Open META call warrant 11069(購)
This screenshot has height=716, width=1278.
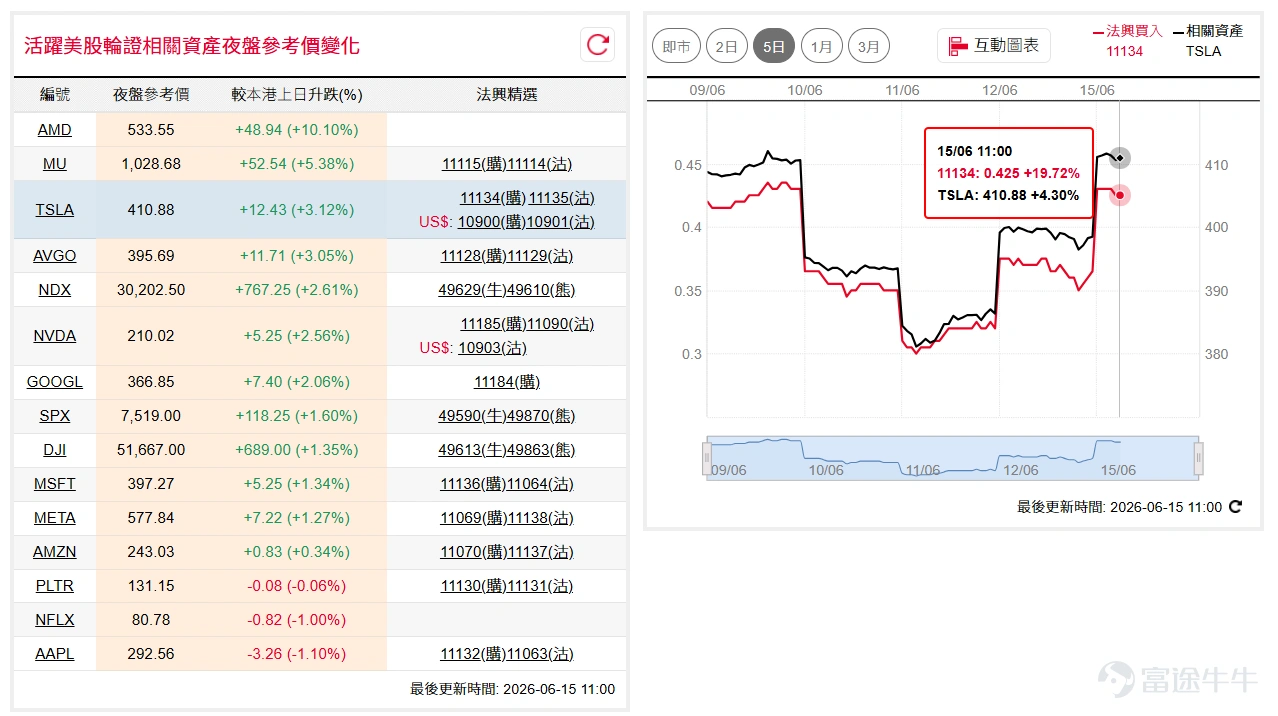point(474,518)
